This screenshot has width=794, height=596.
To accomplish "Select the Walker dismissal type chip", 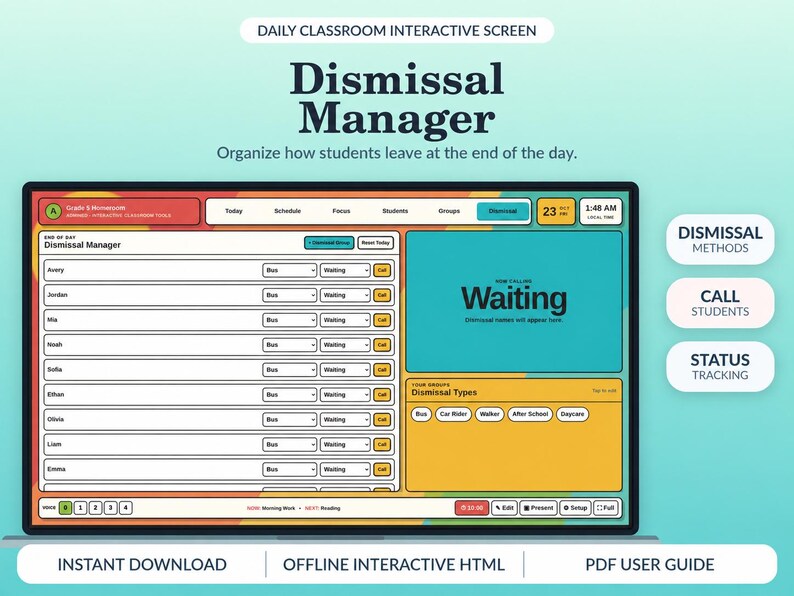I will [489, 414].
